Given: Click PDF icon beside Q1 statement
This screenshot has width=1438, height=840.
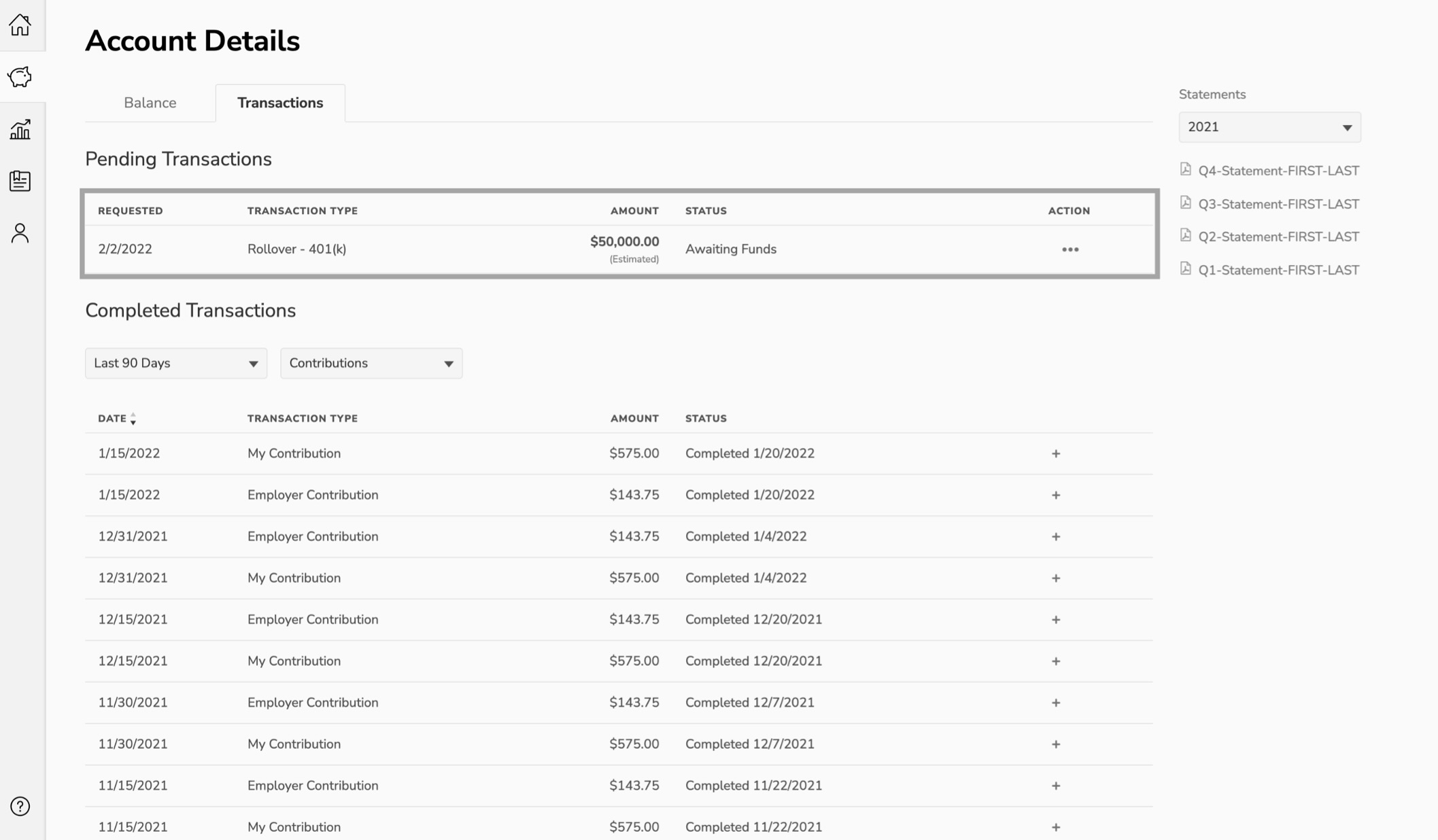Looking at the screenshot, I should click(x=1186, y=269).
